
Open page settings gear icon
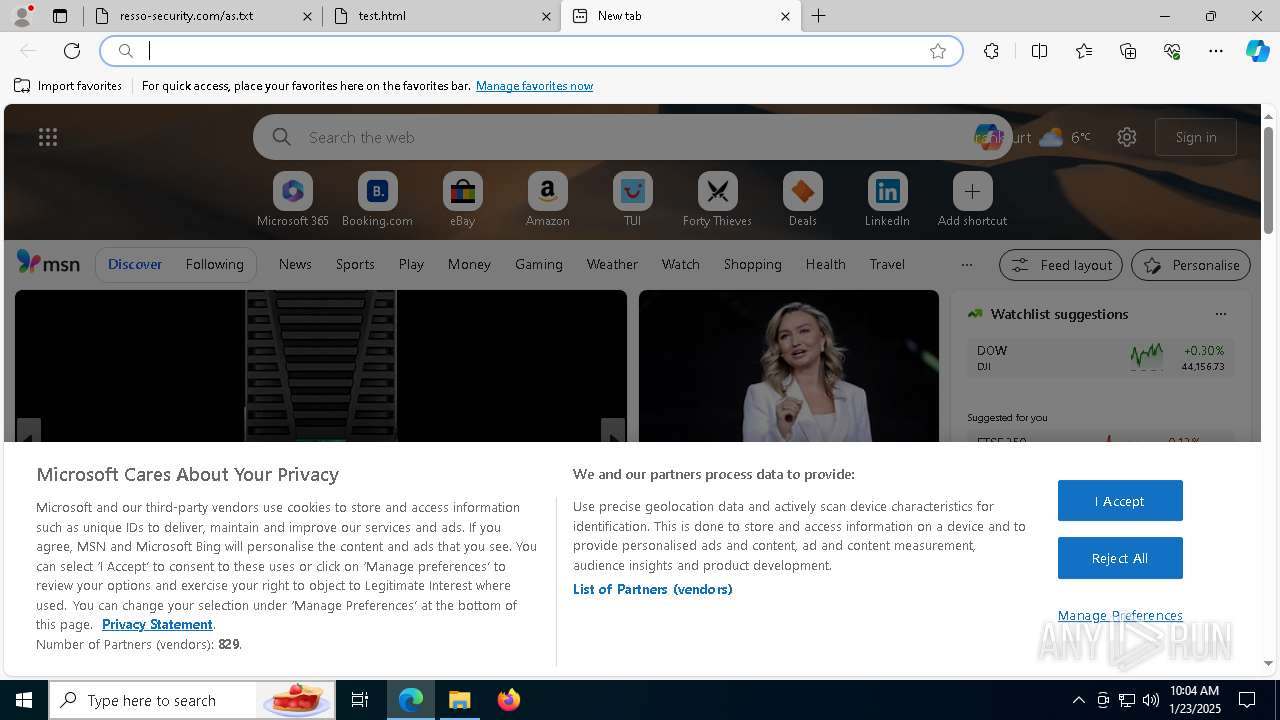point(1127,137)
